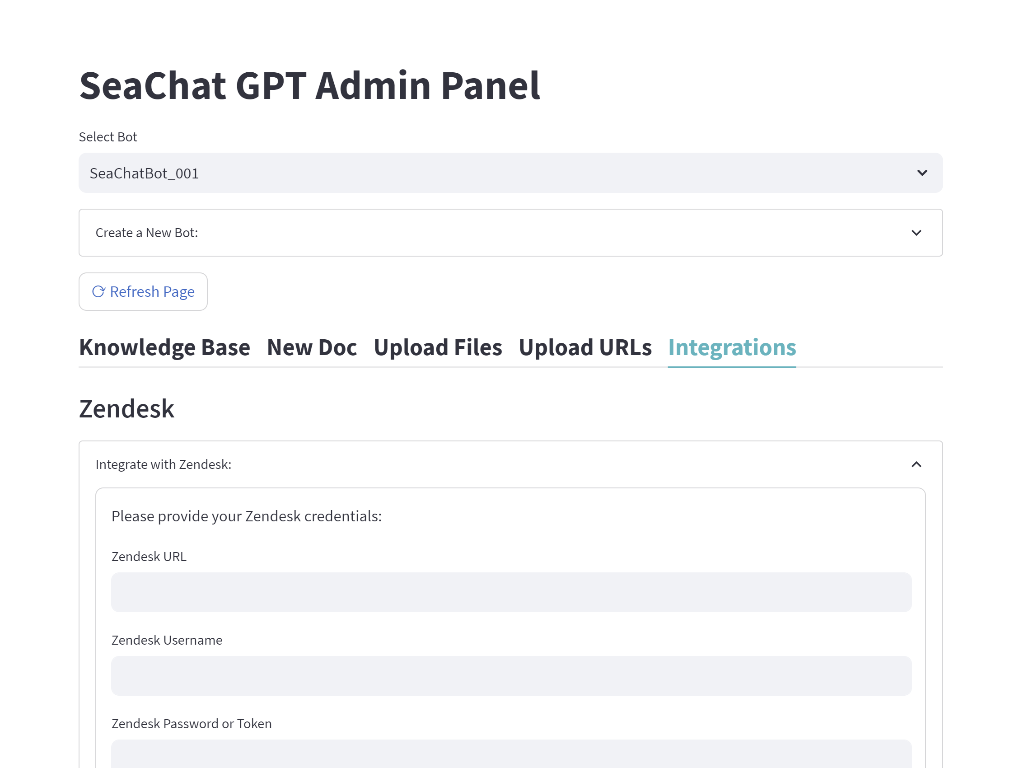Open the New Doc tab
Image resolution: width=1024 pixels, height=768 pixels.
[311, 348]
